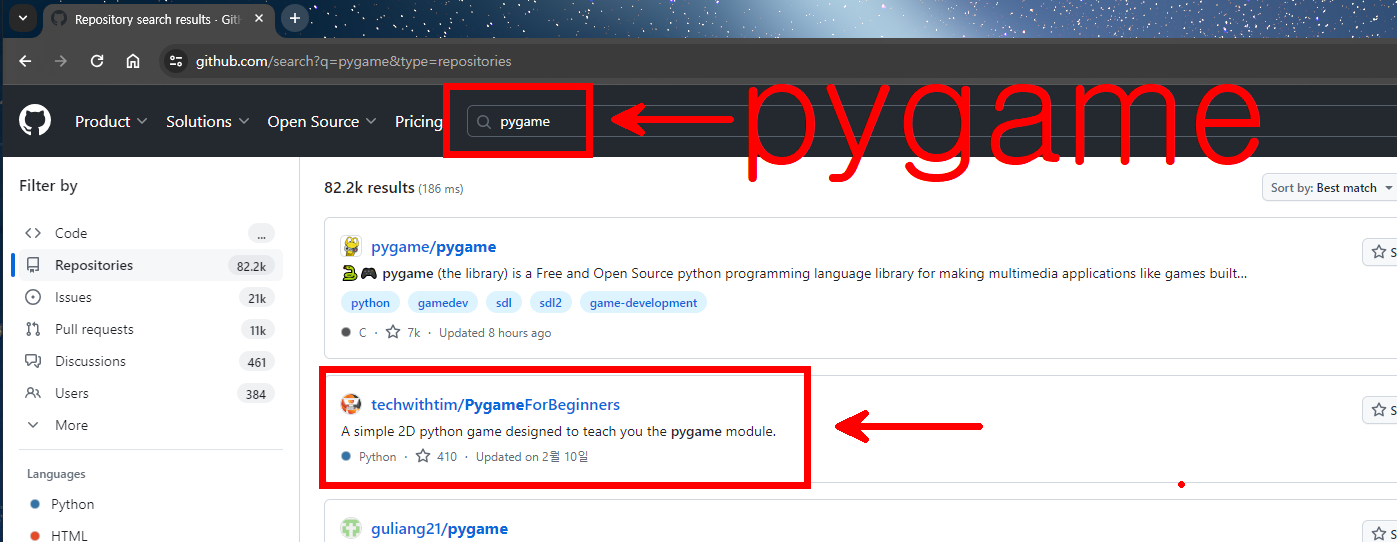Viewport: 1397px width, 542px height.
Task: Click the magnifier icon in search box
Action: pyautogui.click(x=484, y=122)
